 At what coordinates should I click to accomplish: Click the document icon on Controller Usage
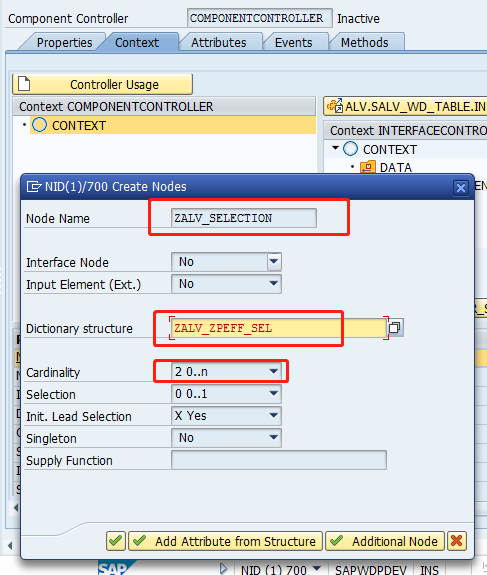(24, 84)
